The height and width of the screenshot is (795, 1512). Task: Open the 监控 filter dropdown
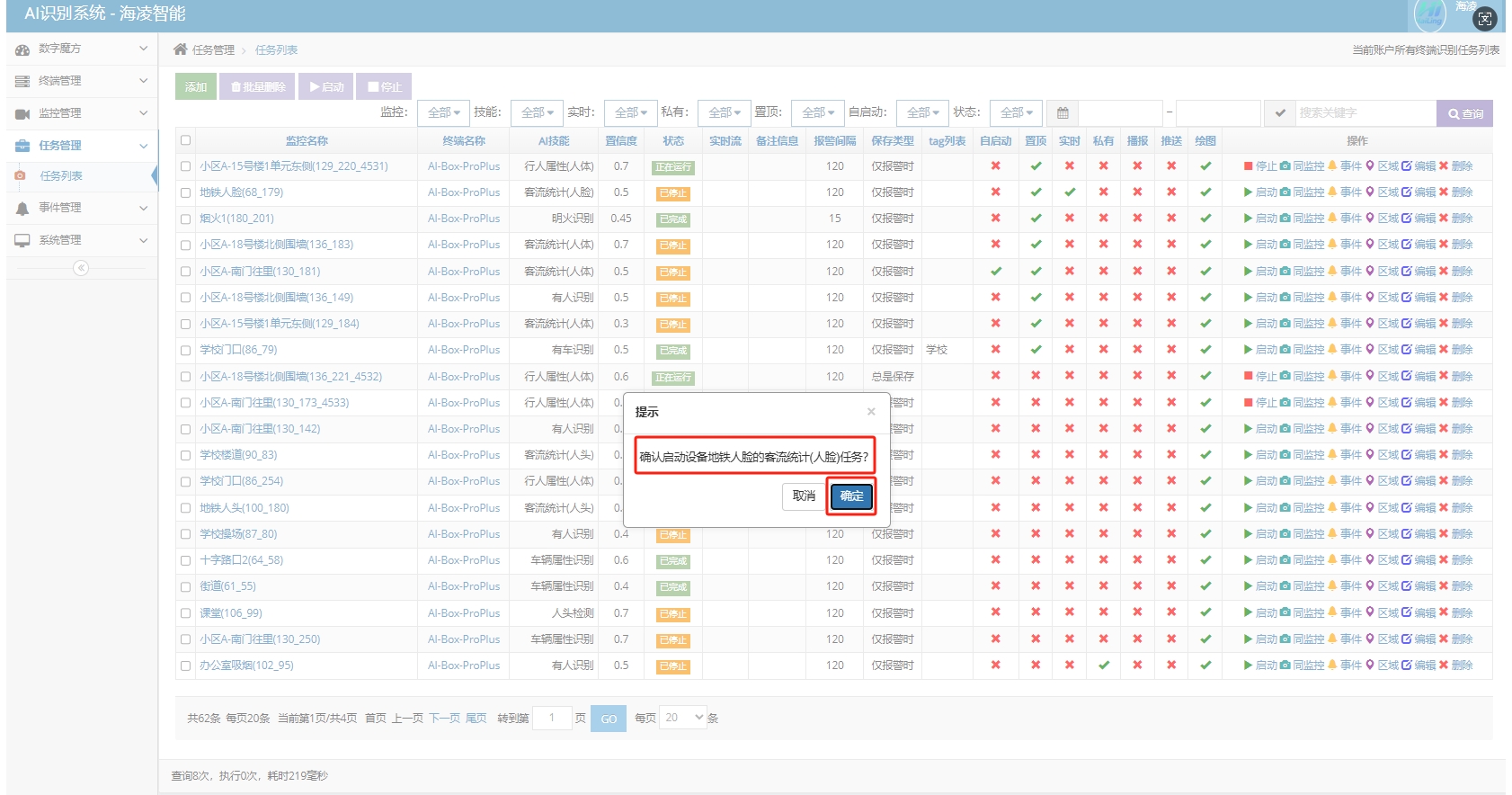click(x=444, y=113)
